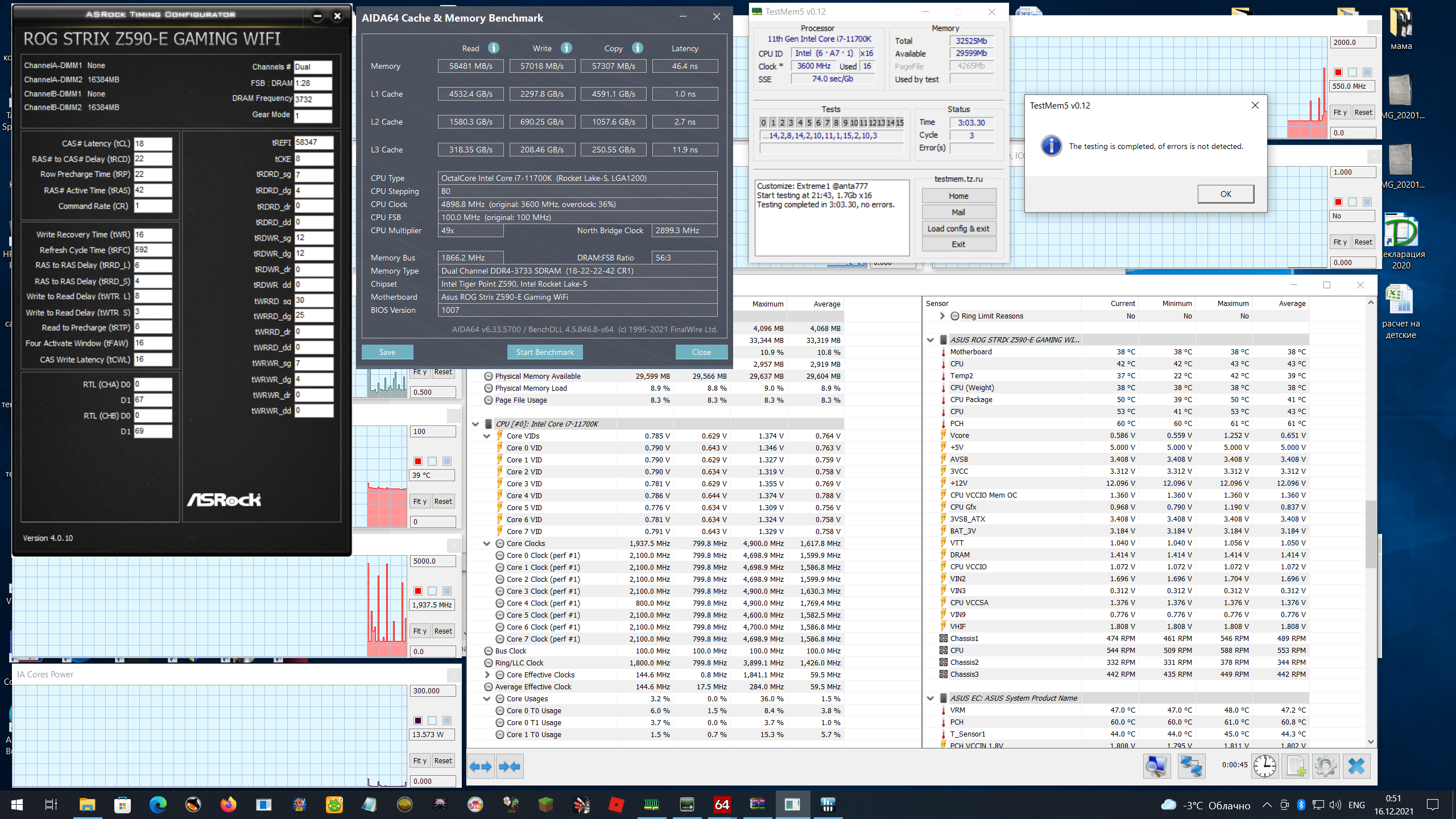Click the blue X close sensors icon
The height and width of the screenshot is (819, 1456).
[x=1356, y=766]
